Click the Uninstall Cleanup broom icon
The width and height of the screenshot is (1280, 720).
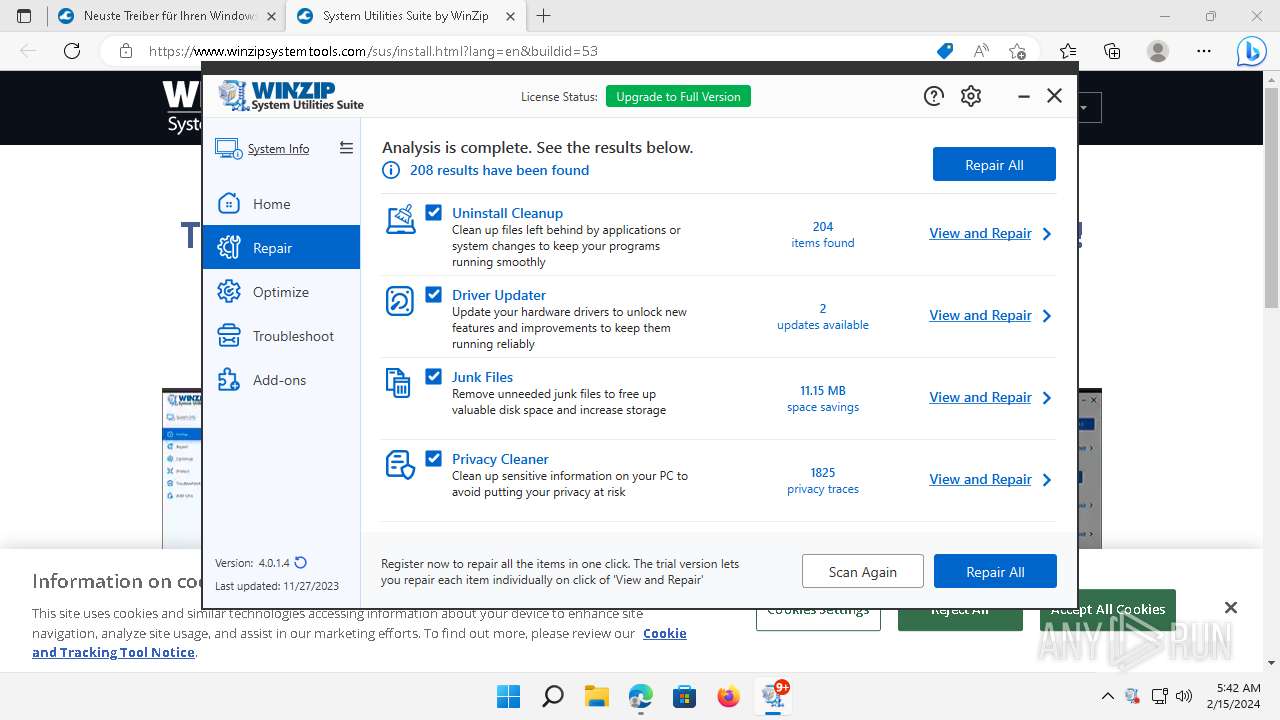tap(400, 219)
